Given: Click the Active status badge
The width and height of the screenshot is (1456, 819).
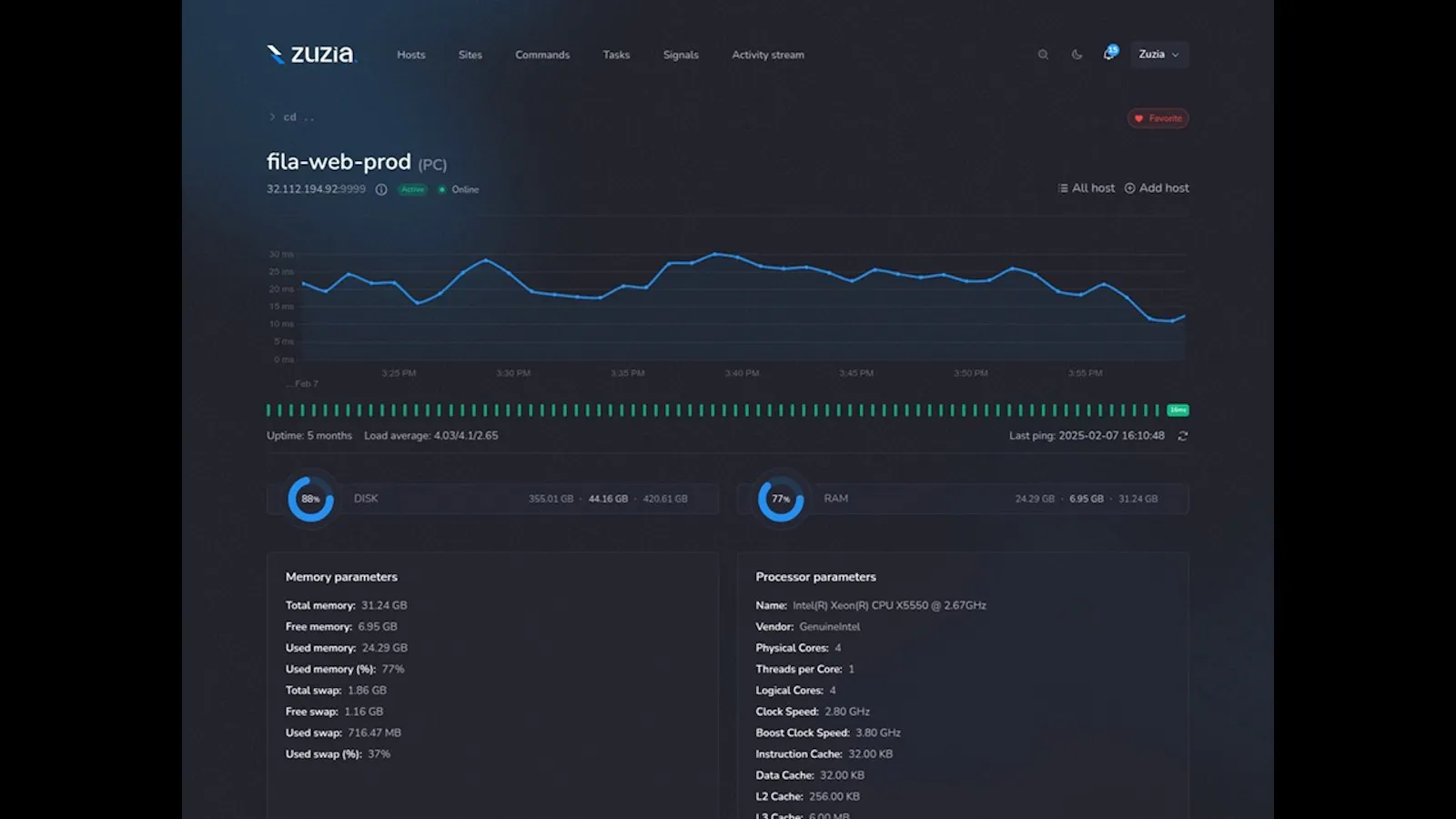Looking at the screenshot, I should pyautogui.click(x=412, y=189).
